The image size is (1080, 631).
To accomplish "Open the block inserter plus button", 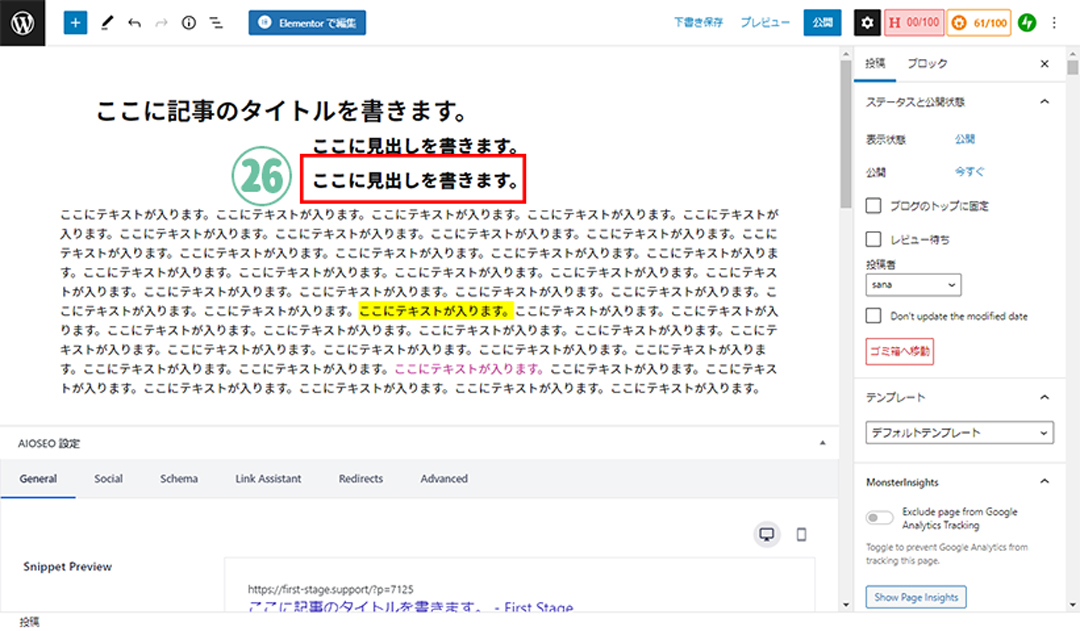I will pyautogui.click(x=76, y=23).
